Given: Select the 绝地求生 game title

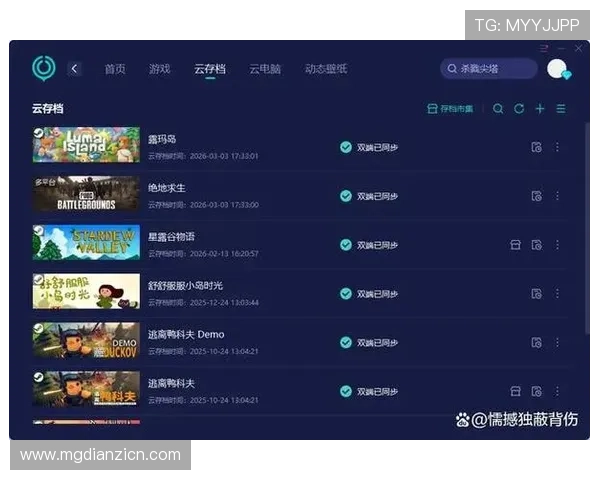Looking at the screenshot, I should tap(166, 188).
